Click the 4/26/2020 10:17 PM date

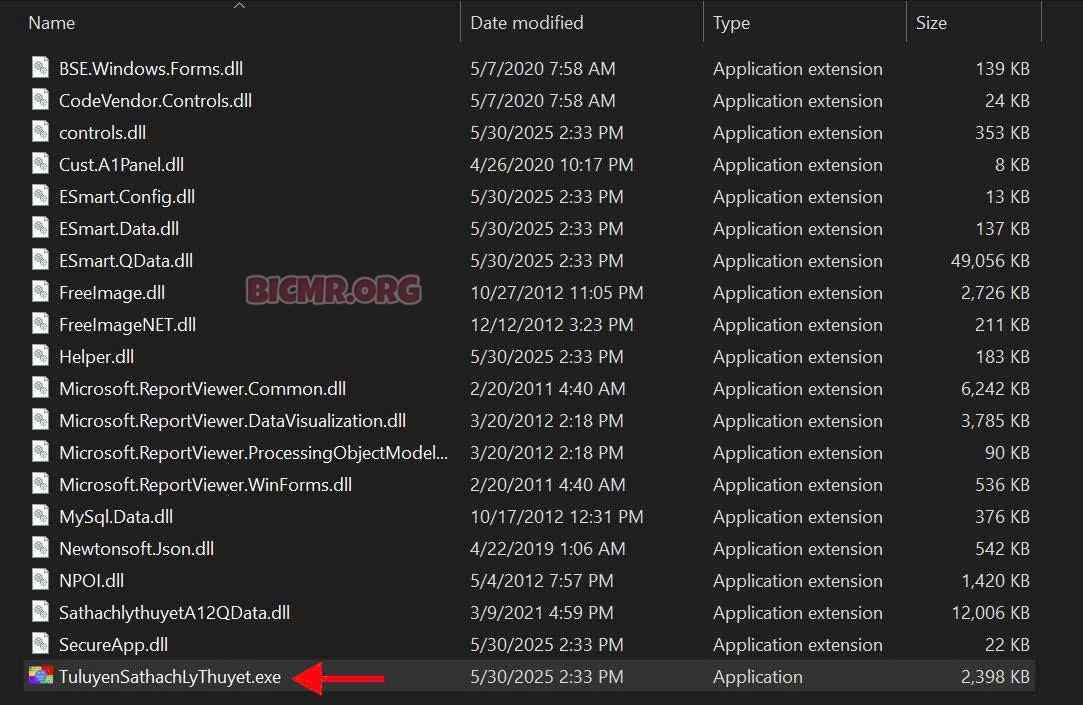(551, 164)
